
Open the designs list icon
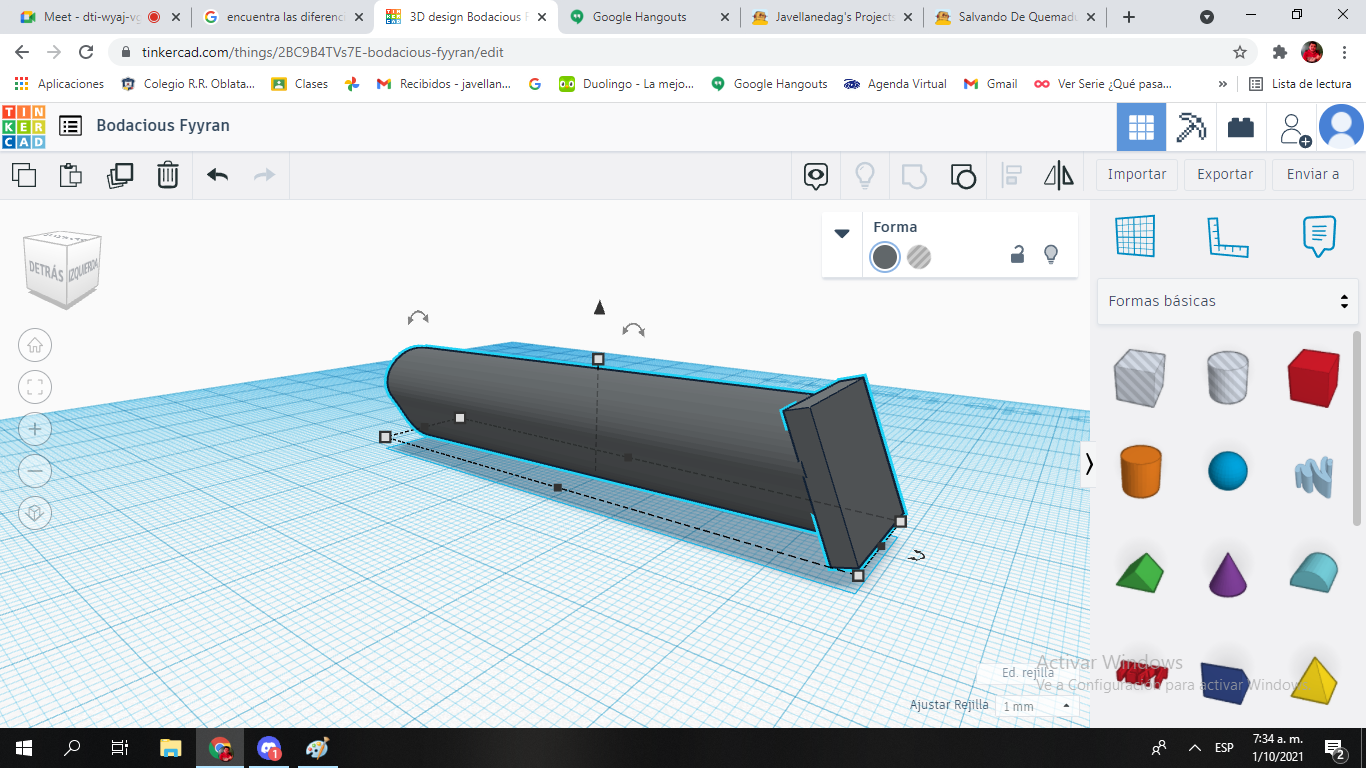(70, 126)
